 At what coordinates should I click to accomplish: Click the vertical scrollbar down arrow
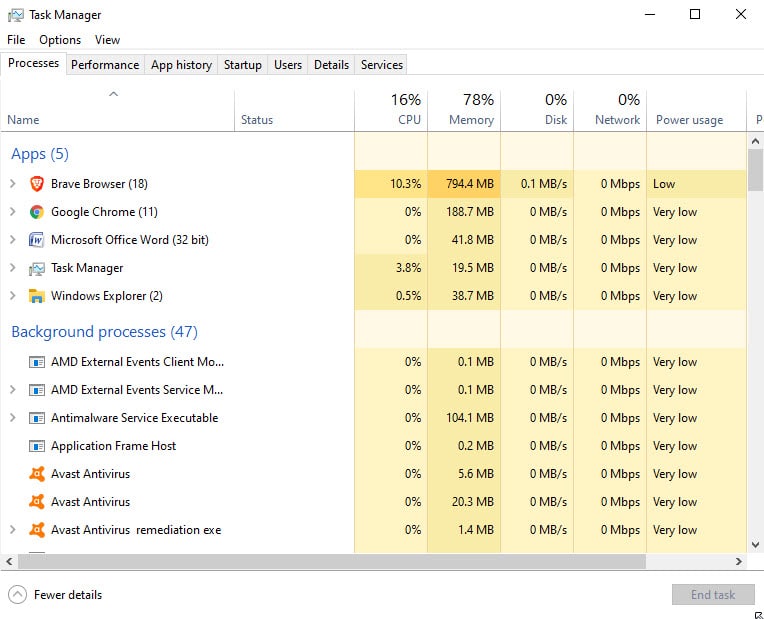[755, 545]
